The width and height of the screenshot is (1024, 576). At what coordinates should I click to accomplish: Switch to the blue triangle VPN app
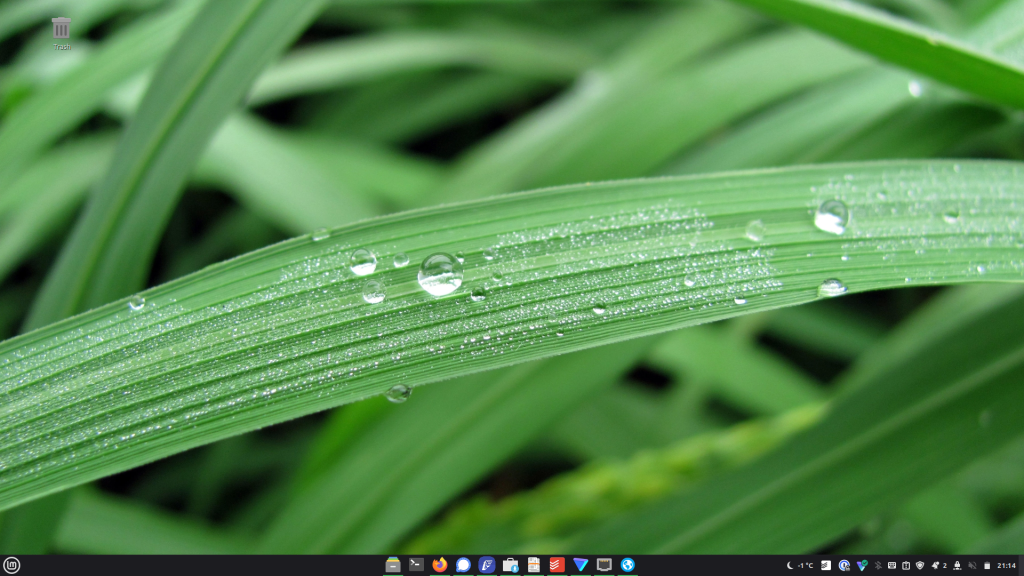click(x=580, y=565)
